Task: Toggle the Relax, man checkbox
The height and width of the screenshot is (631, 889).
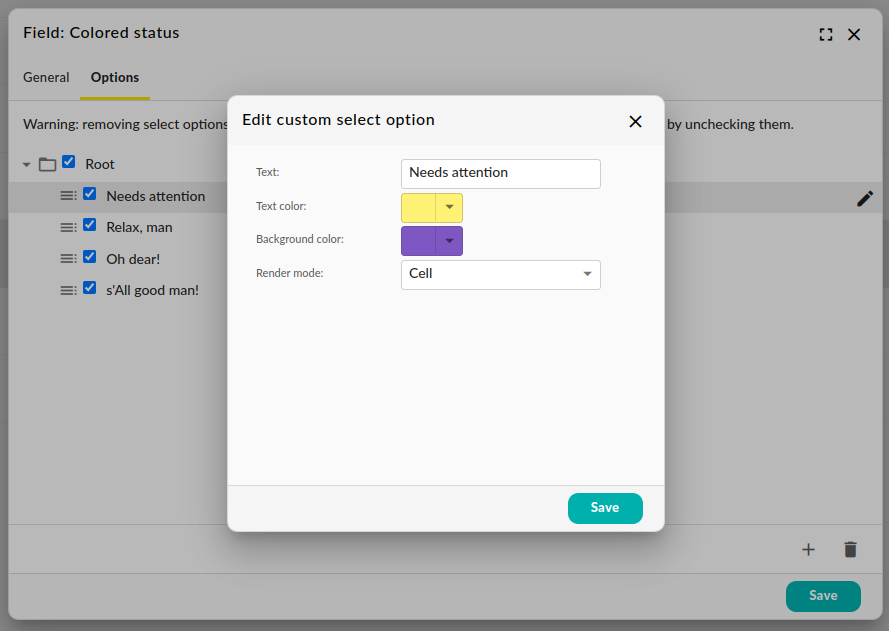Action: point(89,225)
